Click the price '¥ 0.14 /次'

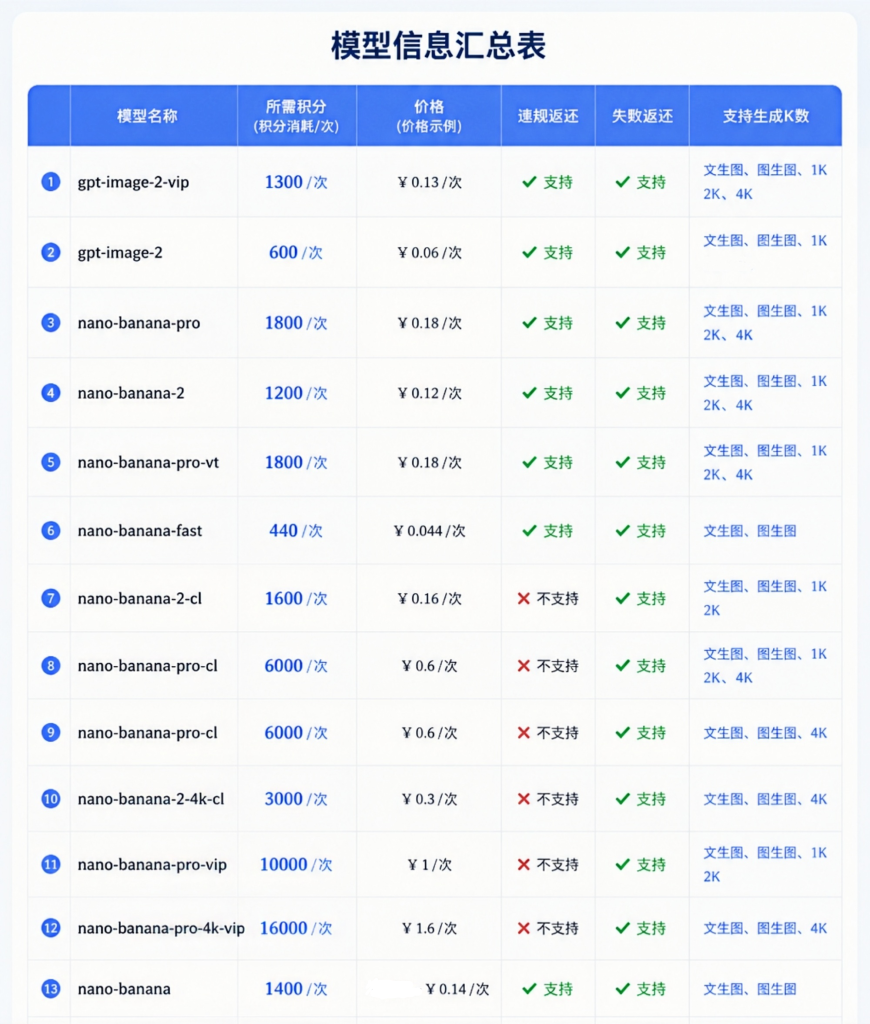point(457,989)
